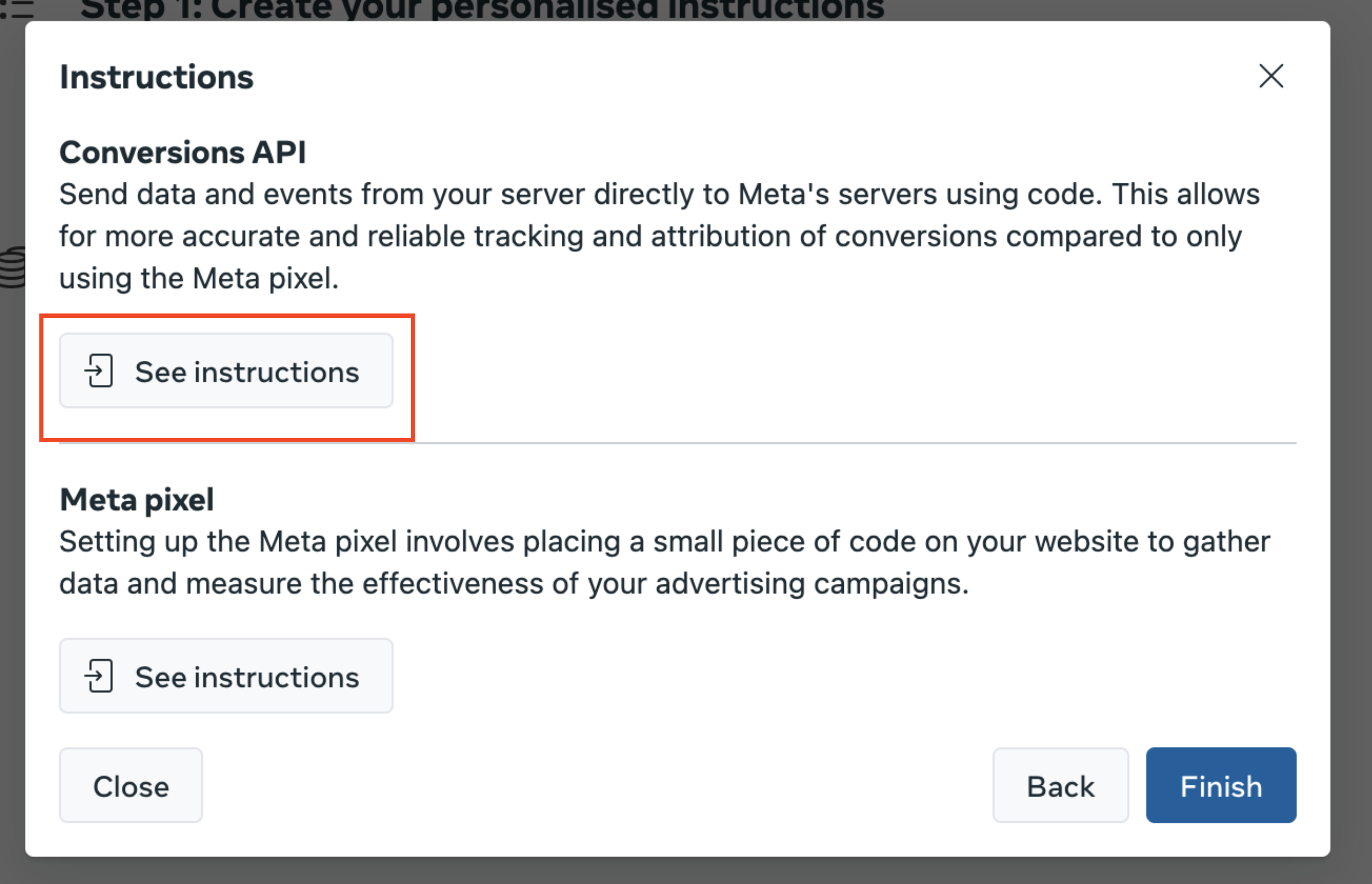The image size is (1372, 884).
Task: Open See instructions for Meta pixel
Action: click(226, 676)
